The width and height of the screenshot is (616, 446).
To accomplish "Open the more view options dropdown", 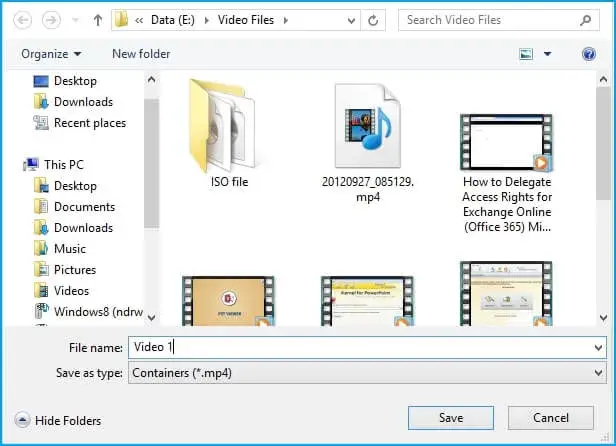I will pos(548,54).
